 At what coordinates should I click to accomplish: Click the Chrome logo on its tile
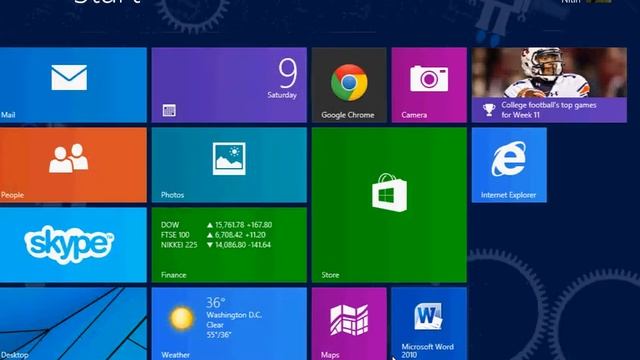tap(349, 82)
